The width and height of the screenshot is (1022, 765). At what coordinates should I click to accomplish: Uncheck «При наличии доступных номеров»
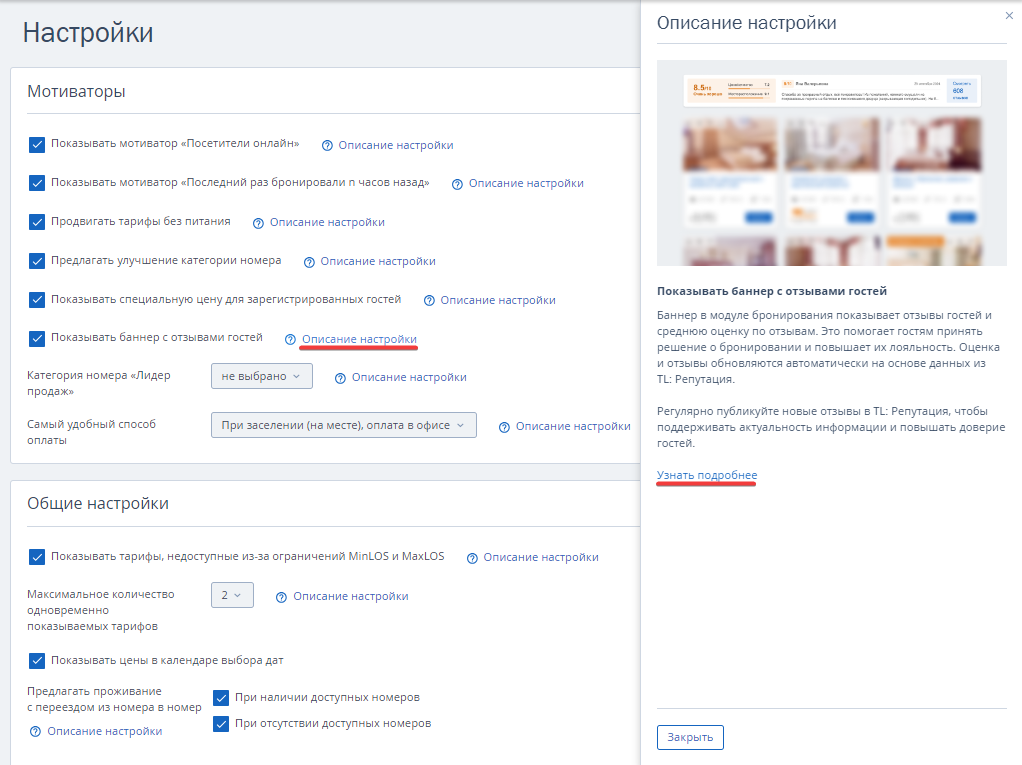(221, 698)
